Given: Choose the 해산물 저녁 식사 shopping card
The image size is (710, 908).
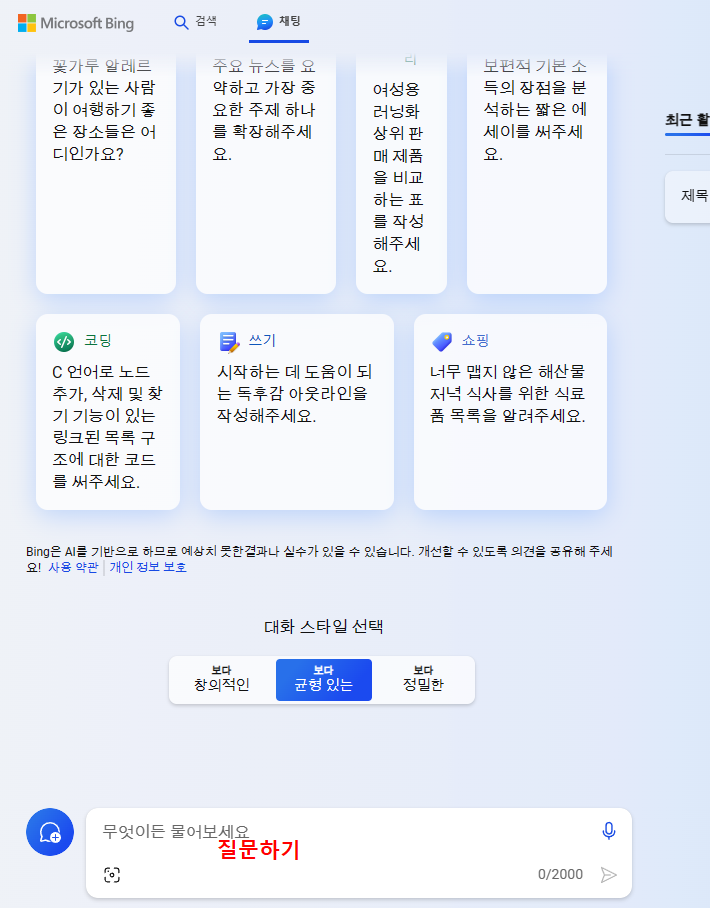Looking at the screenshot, I should coord(510,412).
